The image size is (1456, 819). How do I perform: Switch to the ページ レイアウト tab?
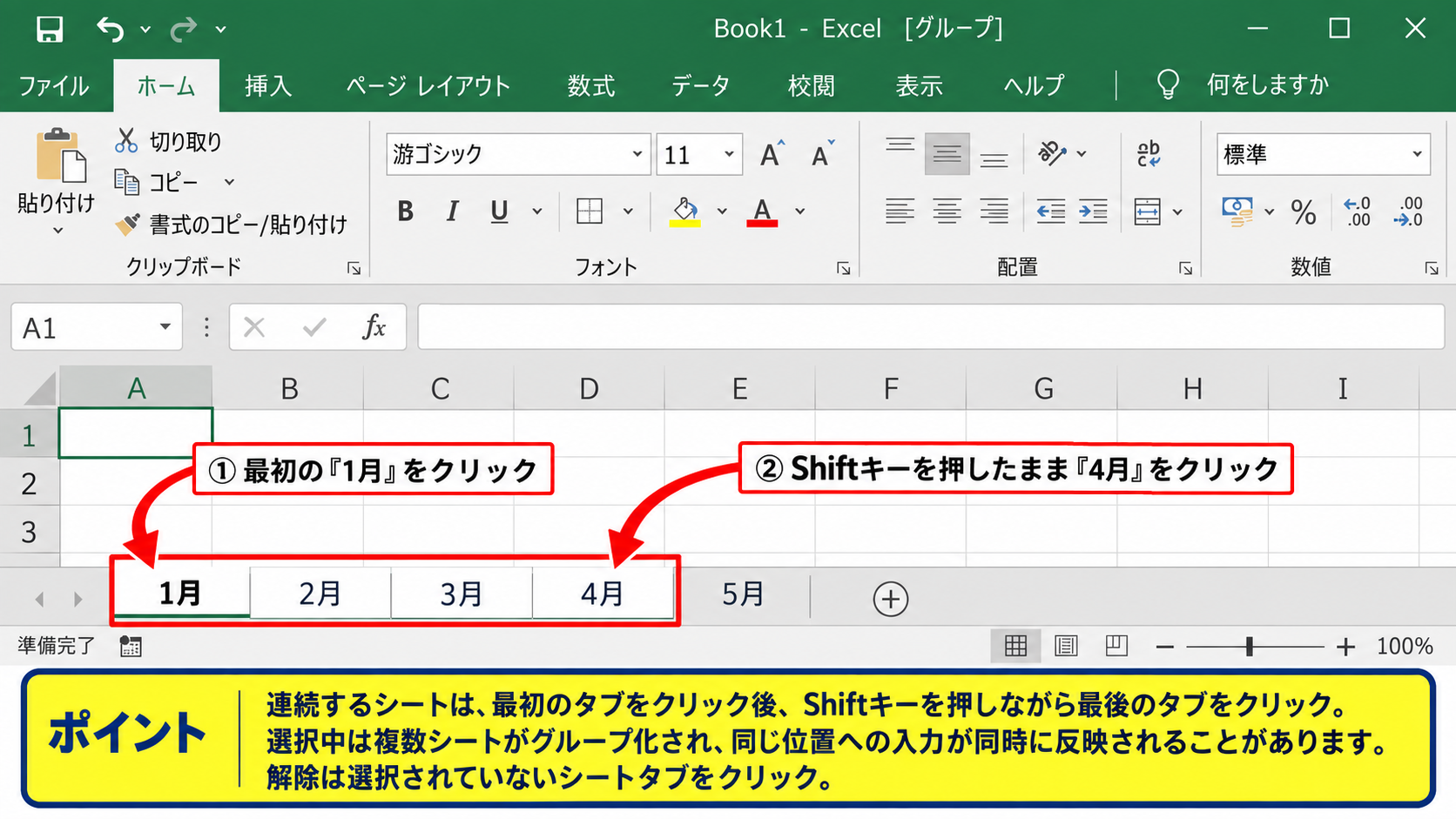pos(428,85)
